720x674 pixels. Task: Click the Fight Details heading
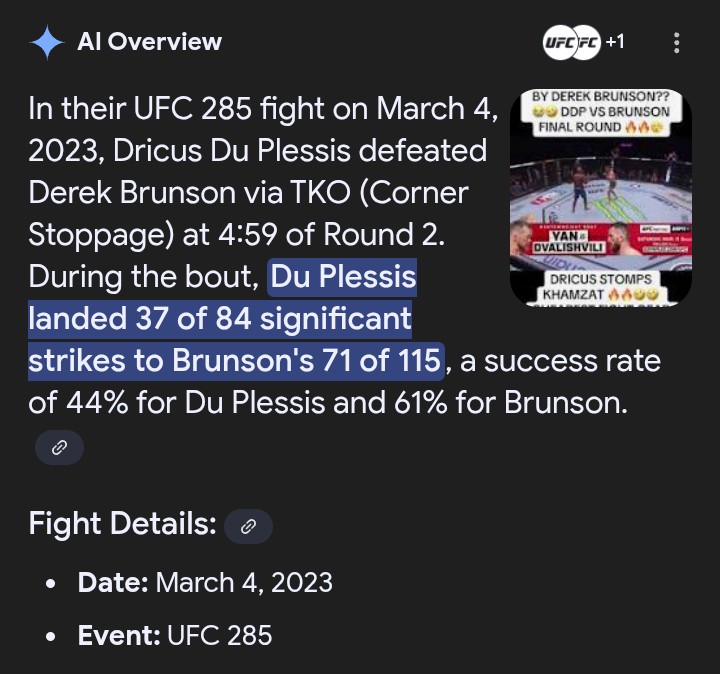(122, 523)
